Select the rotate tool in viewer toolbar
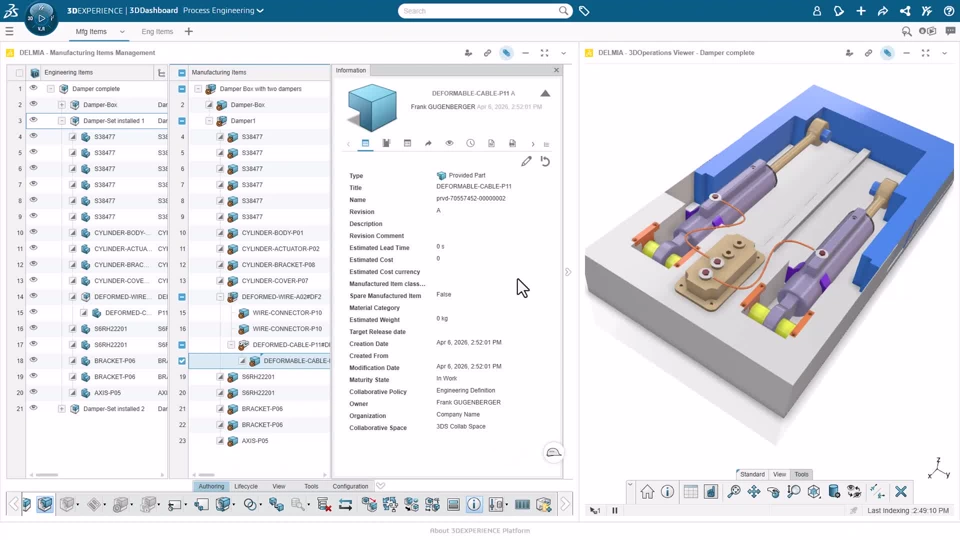The height and width of the screenshot is (540, 960). pyautogui.click(x=774, y=492)
